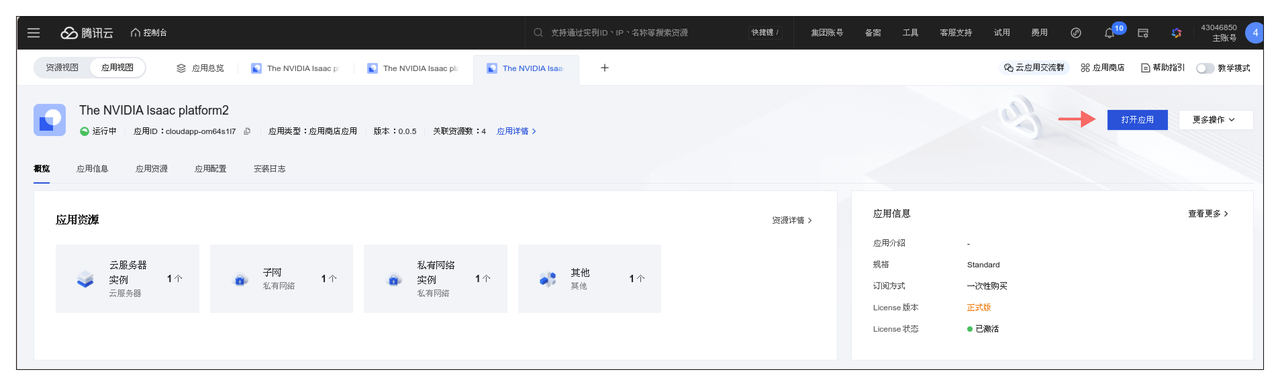This screenshot has width=1280, height=386.
Task: Open account 43046850 主账号 menu
Action: [1218, 33]
